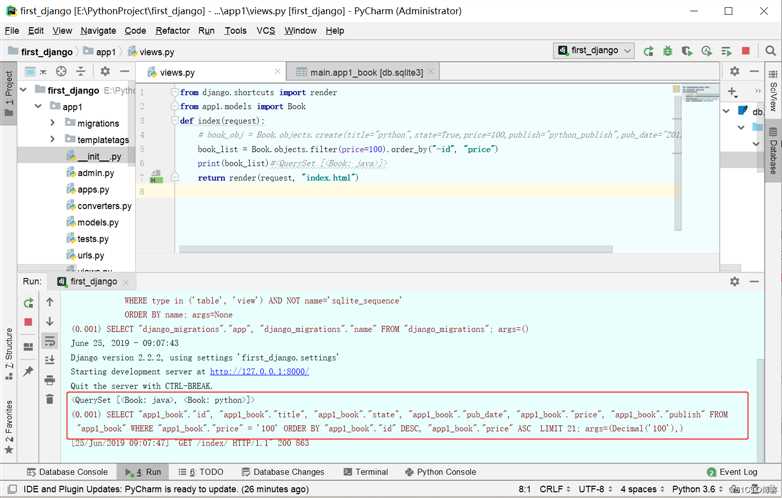Toggle soft-wrap in the Run console
The width and height of the screenshot is (782, 498).
coord(50,341)
